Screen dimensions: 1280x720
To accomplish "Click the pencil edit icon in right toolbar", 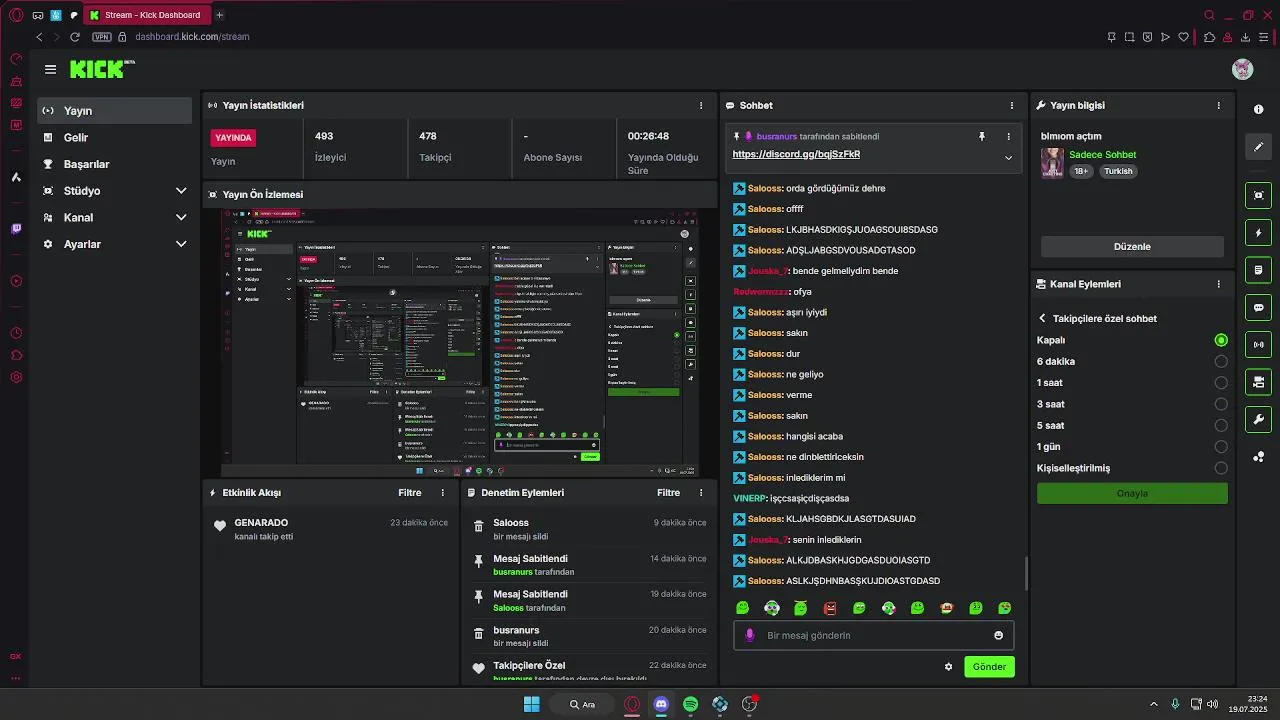I will pos(1258,147).
